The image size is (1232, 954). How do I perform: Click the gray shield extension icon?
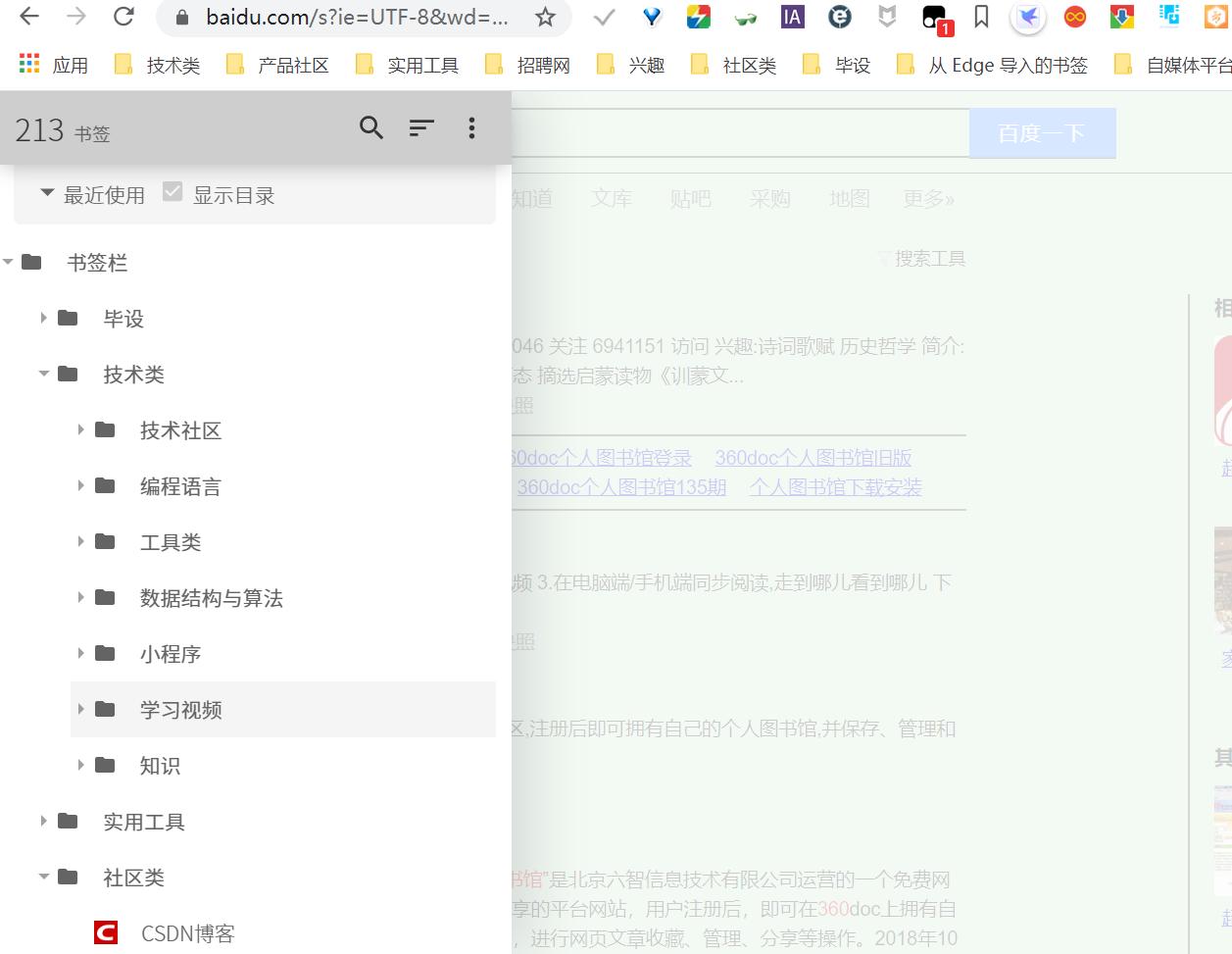(888, 17)
